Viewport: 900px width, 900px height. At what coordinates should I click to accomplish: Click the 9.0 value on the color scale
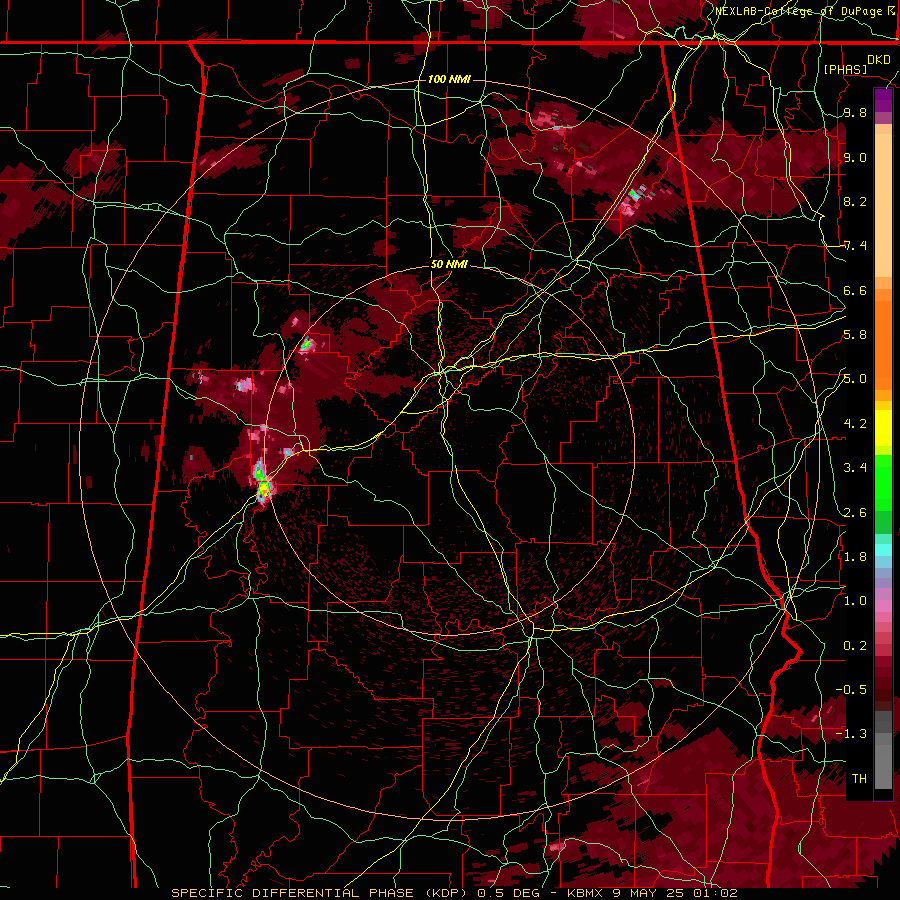pyautogui.click(x=855, y=157)
